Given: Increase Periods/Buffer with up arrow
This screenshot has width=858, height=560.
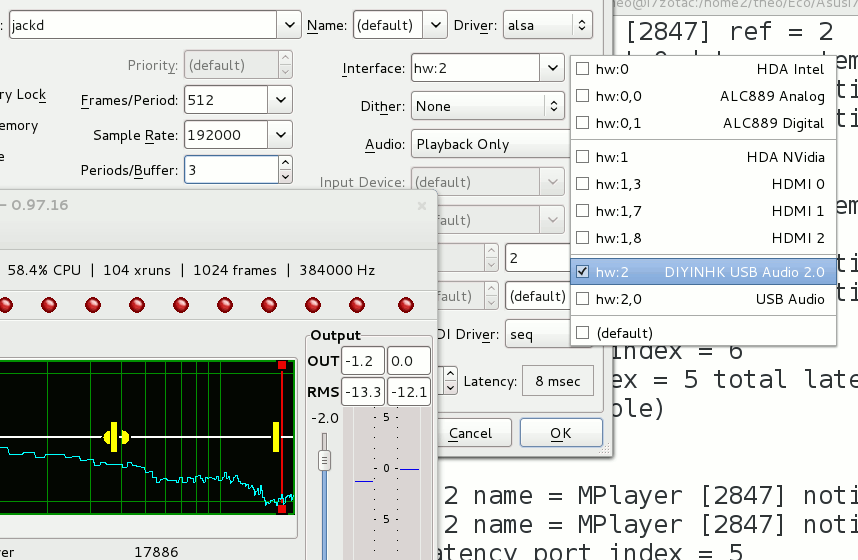Looking at the screenshot, I should pyautogui.click(x=285, y=163).
